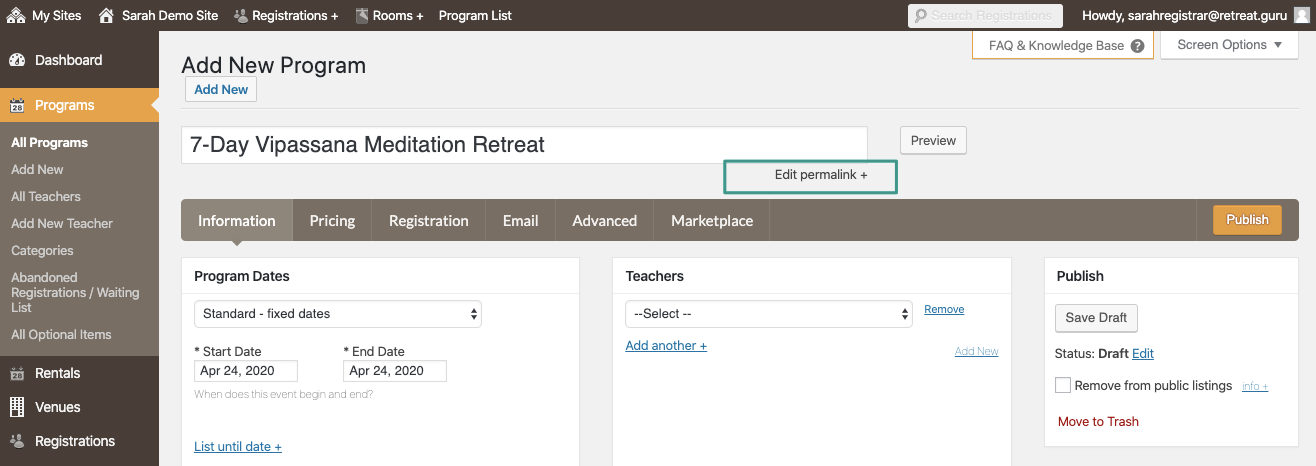Screen dimensions: 1316x466
Task: Enable Remove from public listings checkbox
Action: (x=1063, y=385)
